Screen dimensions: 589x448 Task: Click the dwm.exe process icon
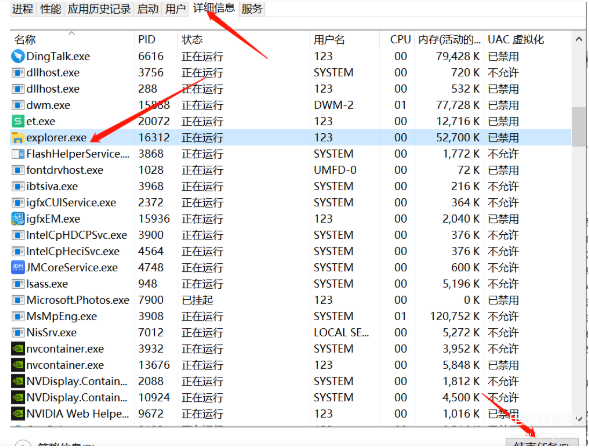click(18, 105)
